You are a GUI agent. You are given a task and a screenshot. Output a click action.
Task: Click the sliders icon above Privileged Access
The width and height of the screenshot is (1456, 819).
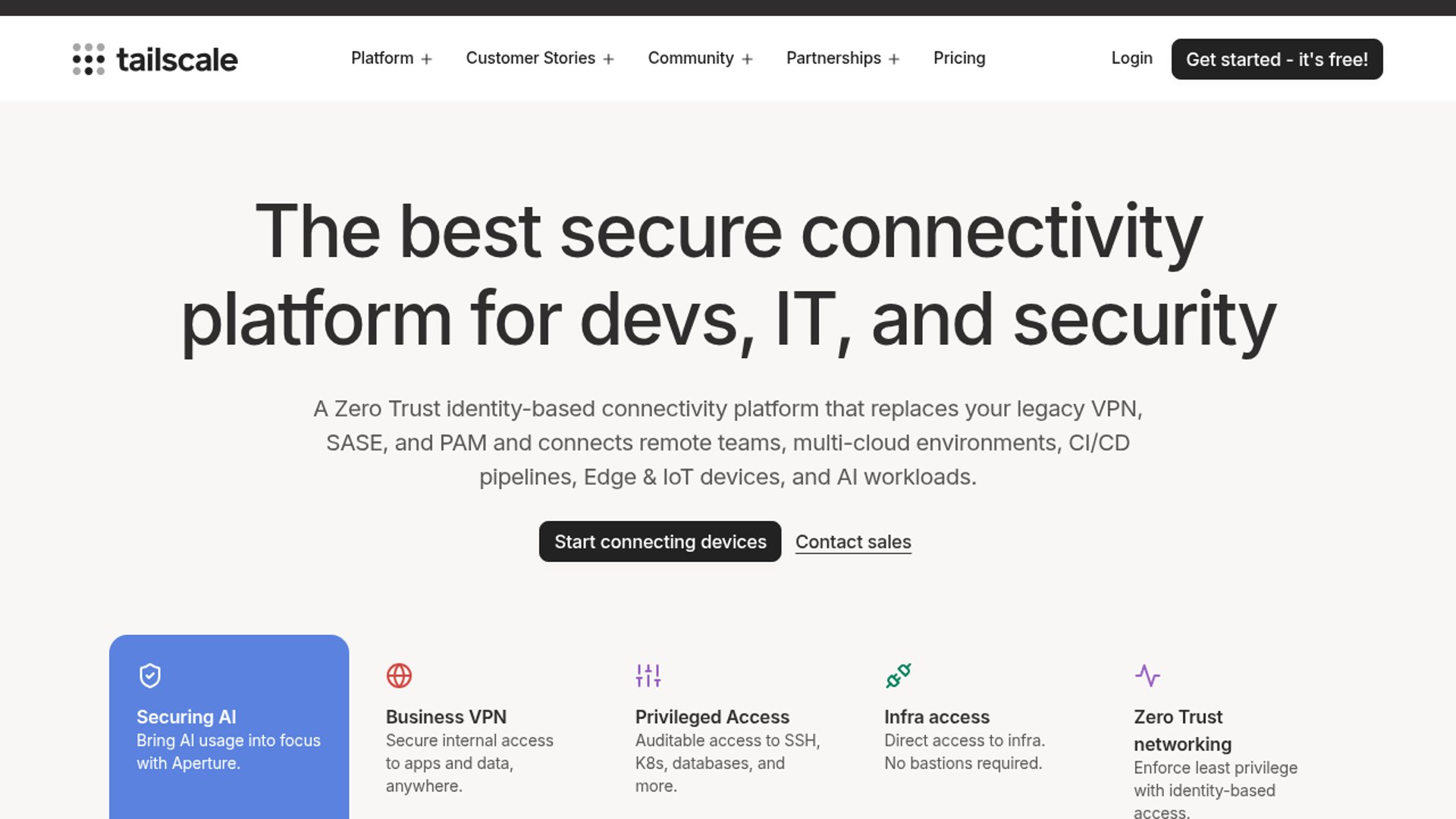pos(648,675)
